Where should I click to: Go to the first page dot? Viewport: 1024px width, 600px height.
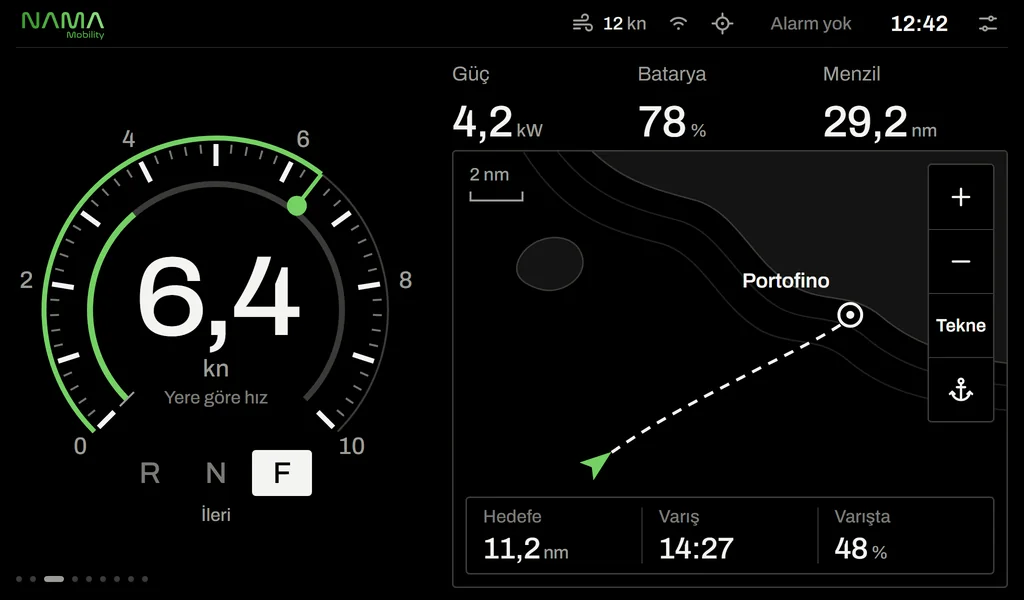coord(19,579)
